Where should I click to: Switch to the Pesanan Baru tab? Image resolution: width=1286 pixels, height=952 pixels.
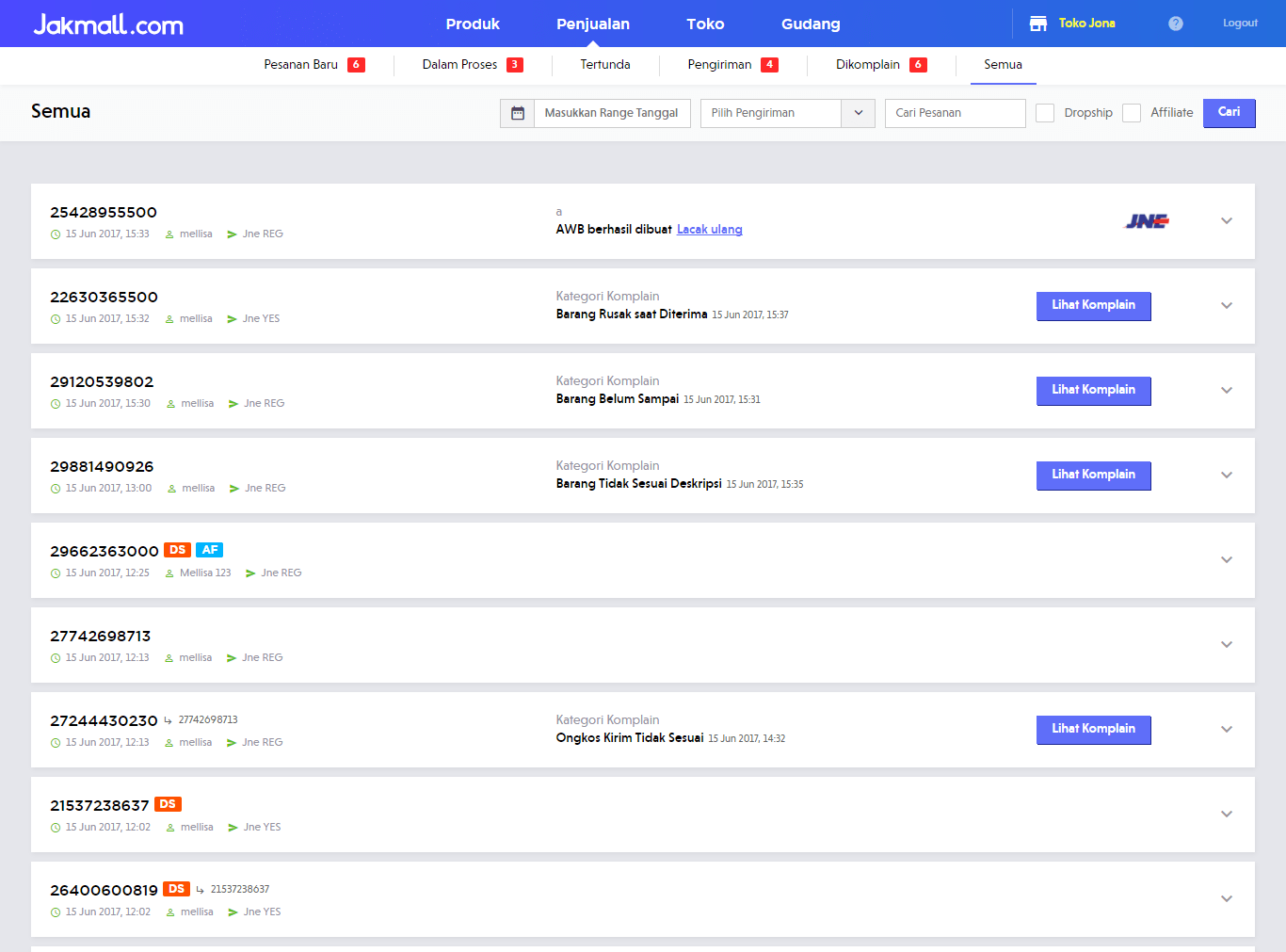[301, 65]
